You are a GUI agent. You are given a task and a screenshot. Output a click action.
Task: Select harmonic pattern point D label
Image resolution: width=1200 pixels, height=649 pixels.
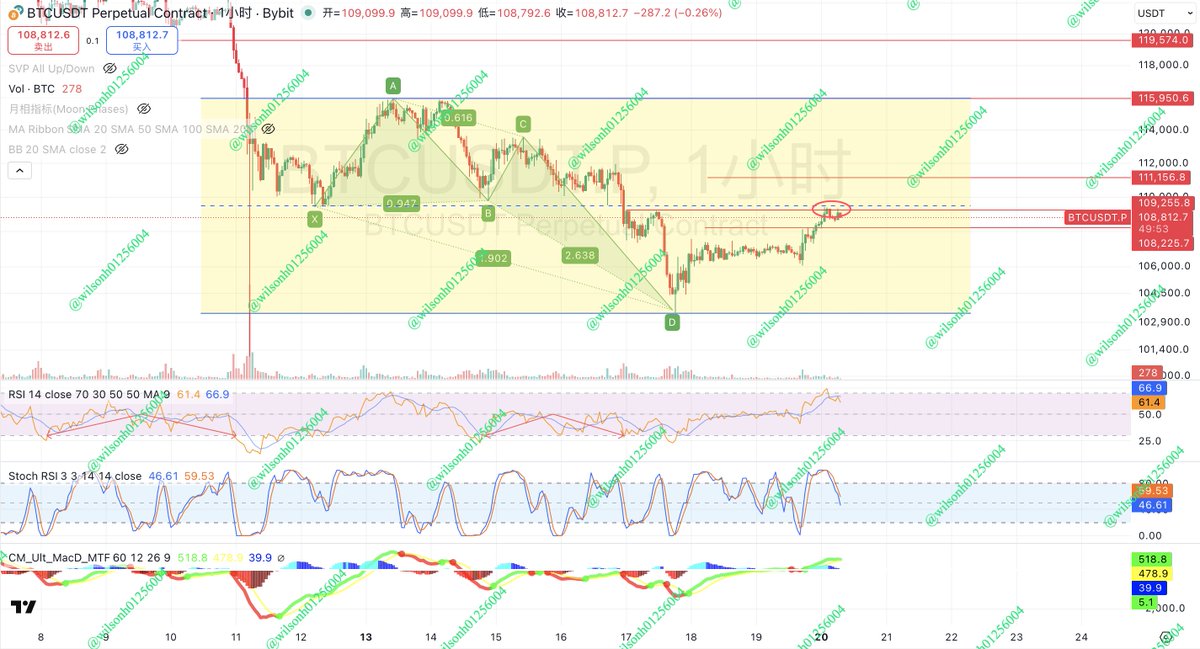coord(672,322)
